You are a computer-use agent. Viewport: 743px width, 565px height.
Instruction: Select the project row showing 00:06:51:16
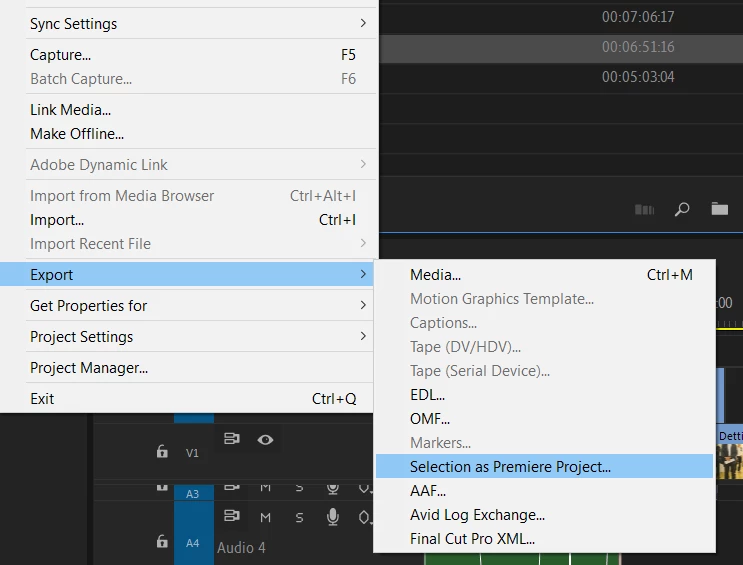pyautogui.click(x=561, y=47)
